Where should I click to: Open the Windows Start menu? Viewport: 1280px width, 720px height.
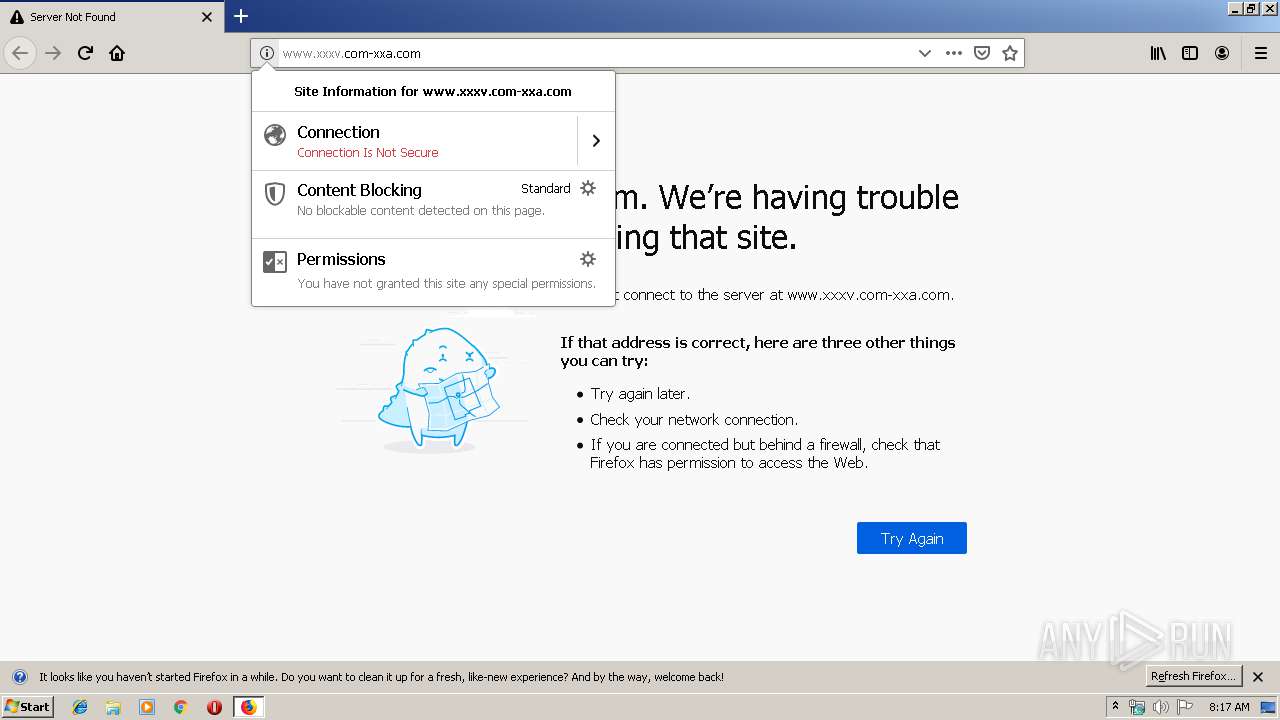coord(28,707)
